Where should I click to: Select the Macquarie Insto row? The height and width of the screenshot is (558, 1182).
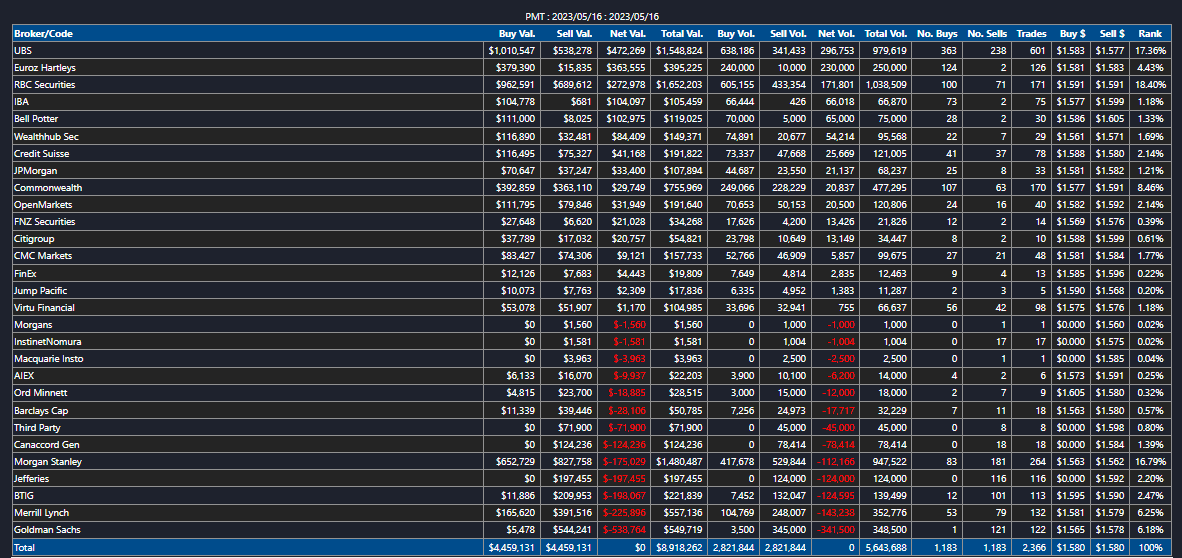[591, 359]
